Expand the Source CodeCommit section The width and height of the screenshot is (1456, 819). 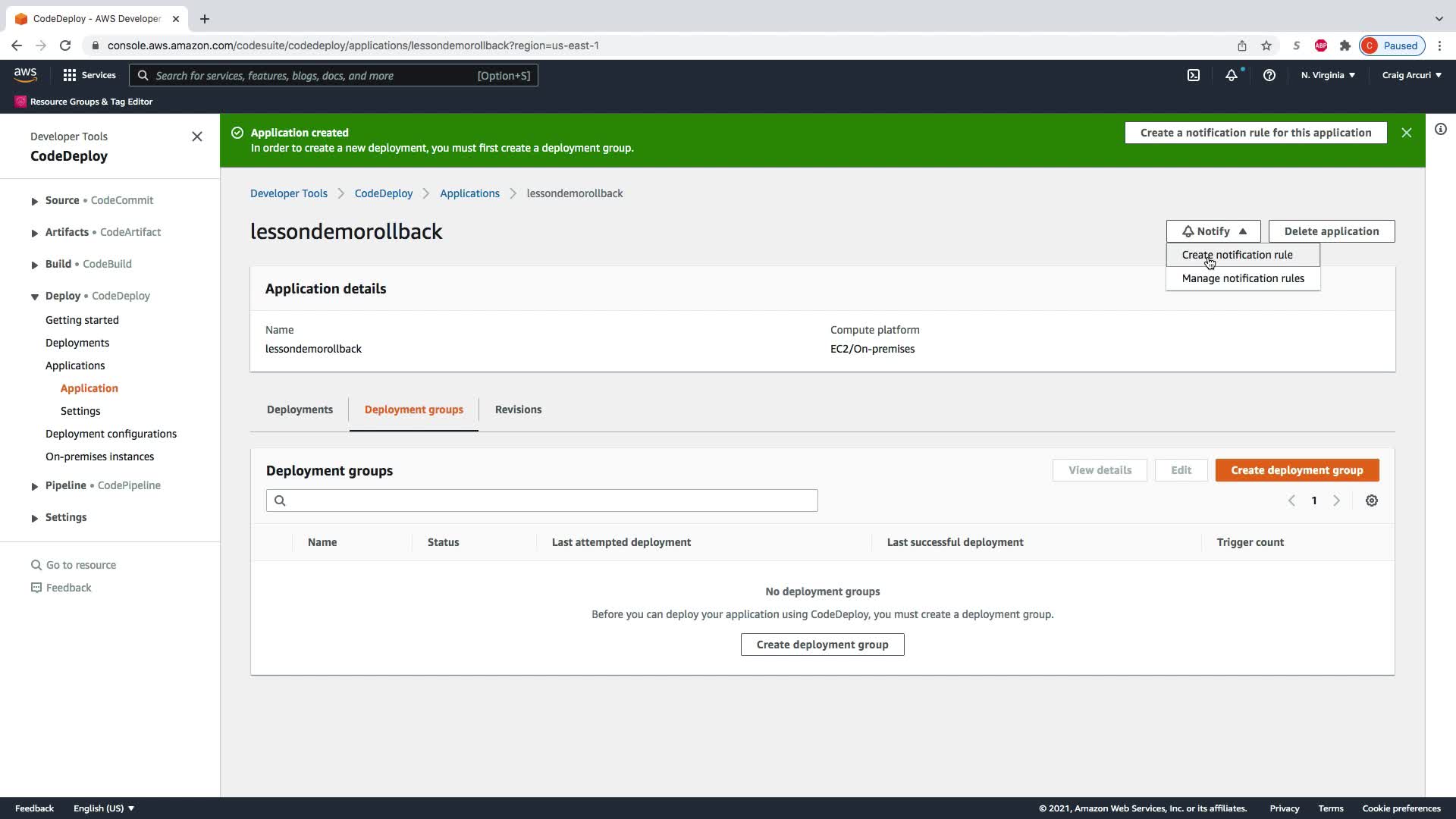click(35, 201)
